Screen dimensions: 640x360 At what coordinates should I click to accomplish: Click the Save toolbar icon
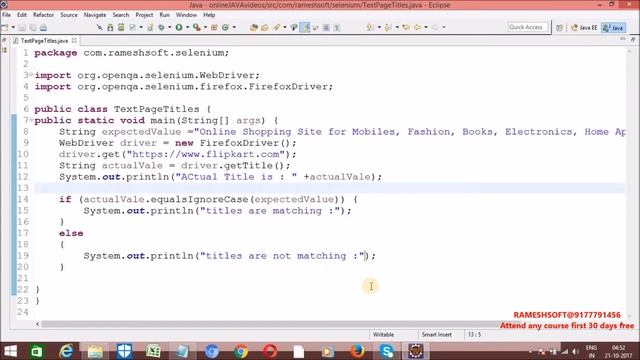click(x=22, y=27)
